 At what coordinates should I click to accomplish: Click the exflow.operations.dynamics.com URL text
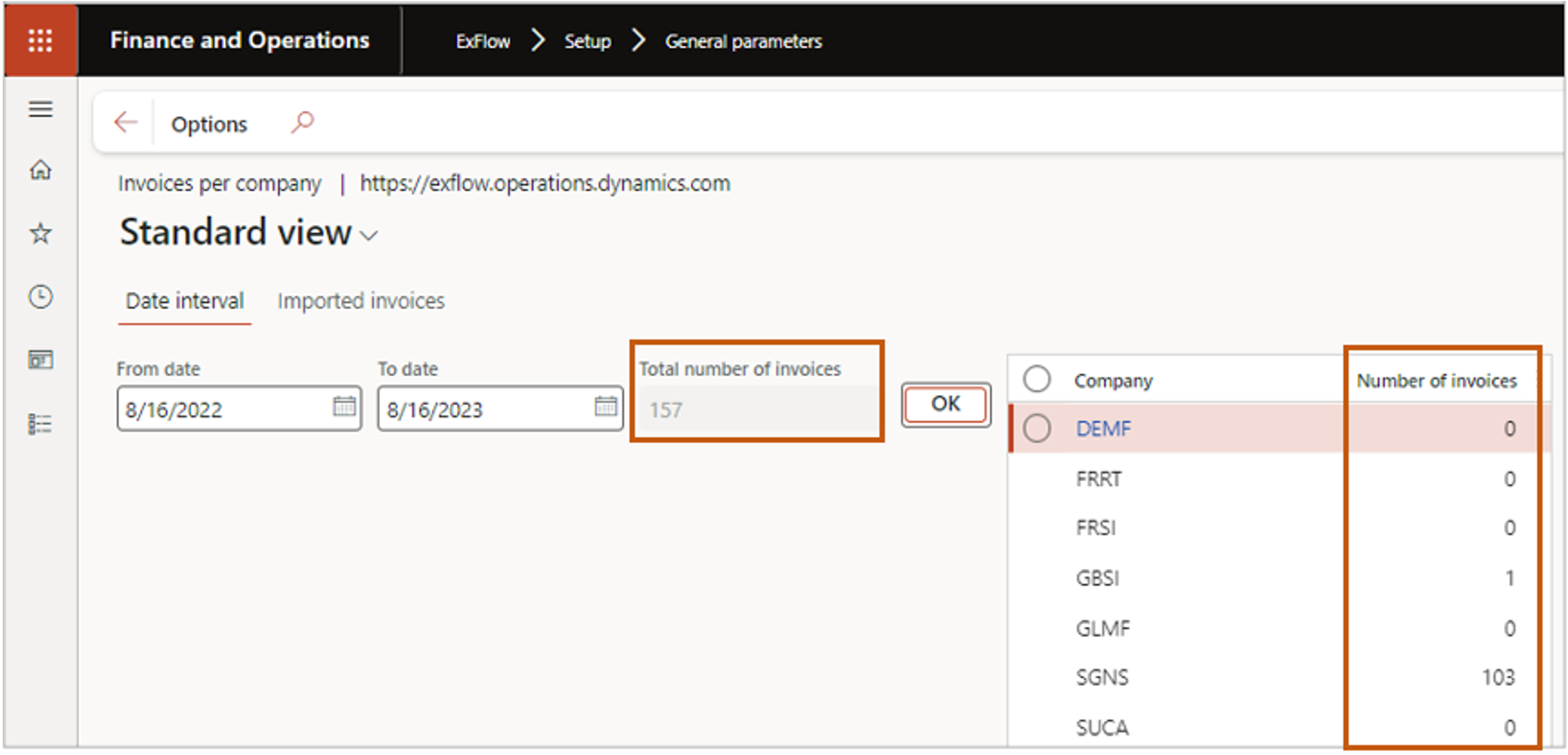pos(545,183)
